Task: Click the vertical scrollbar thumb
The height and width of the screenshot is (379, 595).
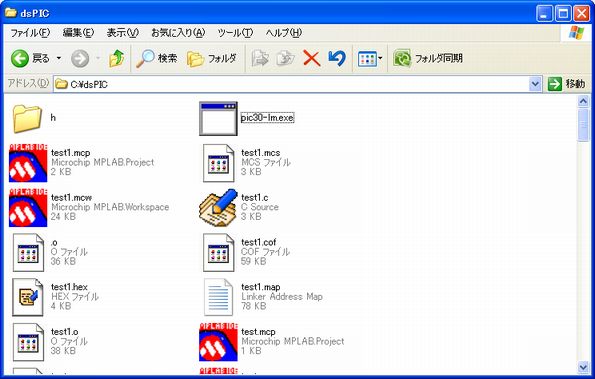Action: pos(583,124)
